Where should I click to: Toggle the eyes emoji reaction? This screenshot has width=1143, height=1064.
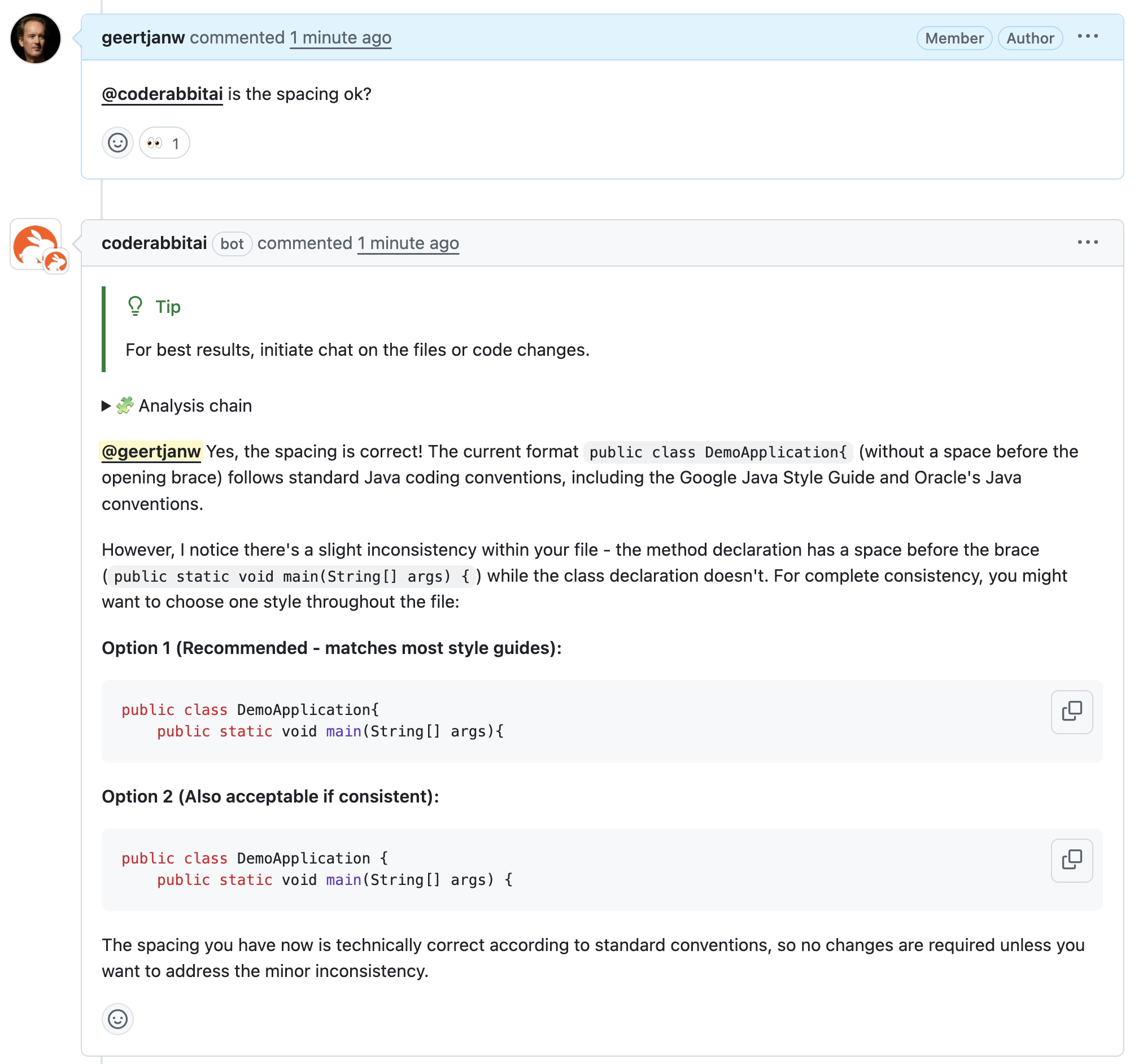(x=164, y=143)
